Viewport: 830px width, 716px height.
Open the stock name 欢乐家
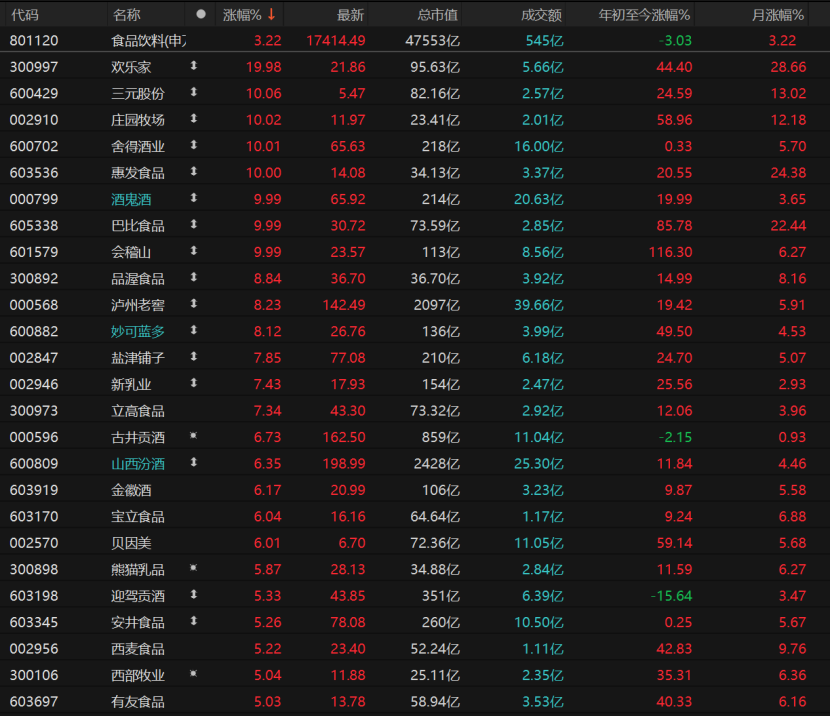click(131, 67)
